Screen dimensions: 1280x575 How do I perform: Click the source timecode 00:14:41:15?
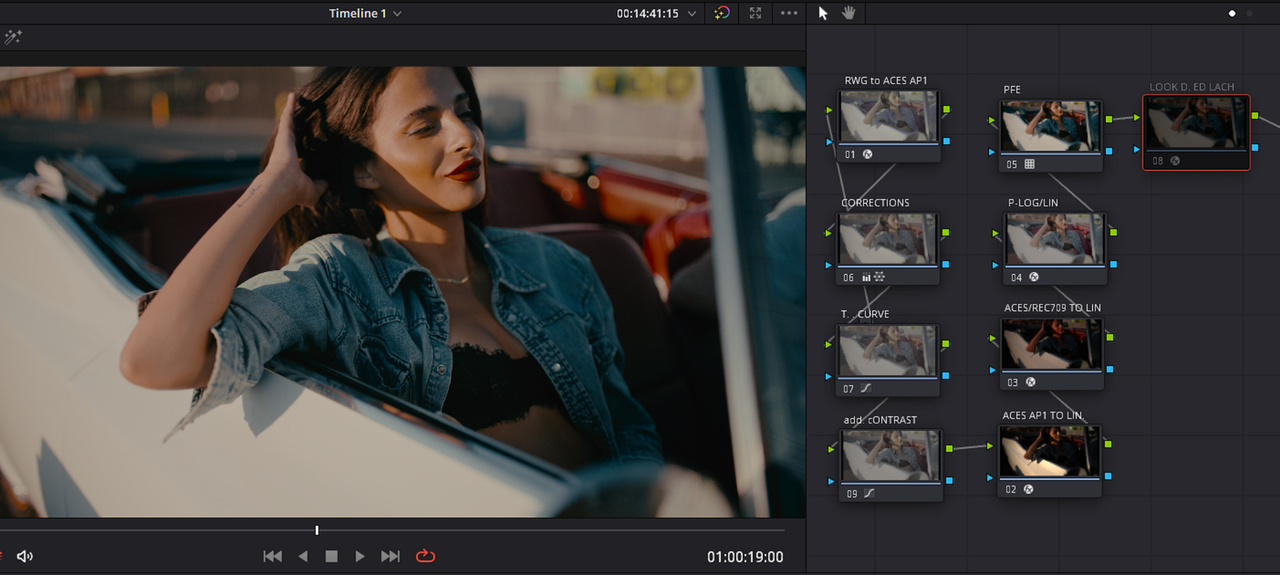click(647, 14)
